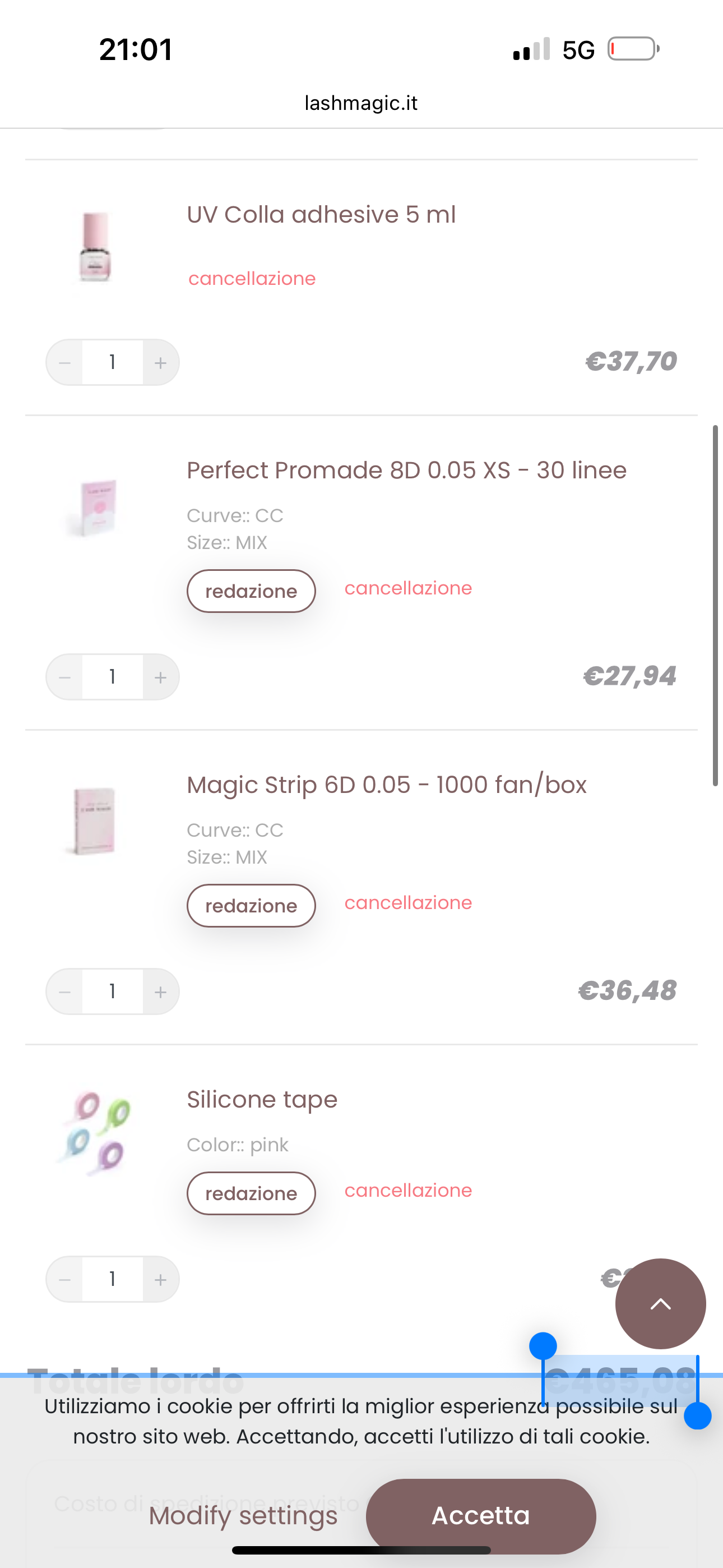Edit Perfect Promade 8D with redazione button
Screen dimensions: 723x1568
click(x=251, y=591)
